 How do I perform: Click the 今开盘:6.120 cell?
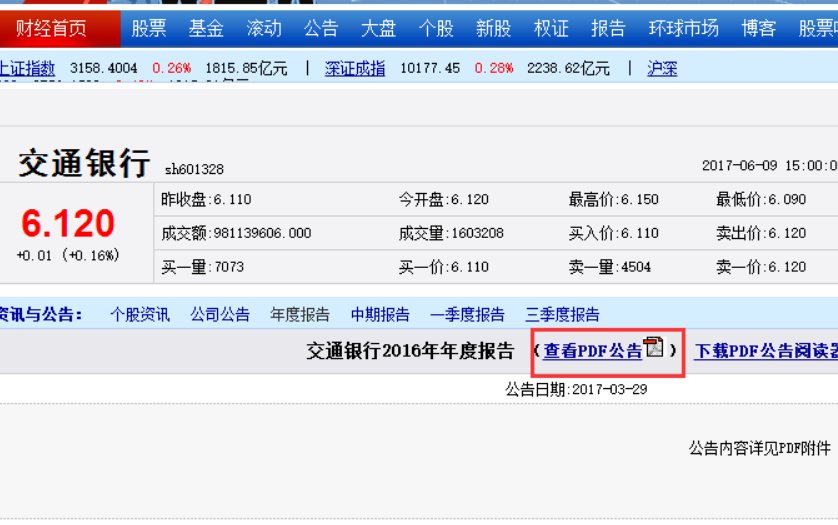[x=443, y=199]
